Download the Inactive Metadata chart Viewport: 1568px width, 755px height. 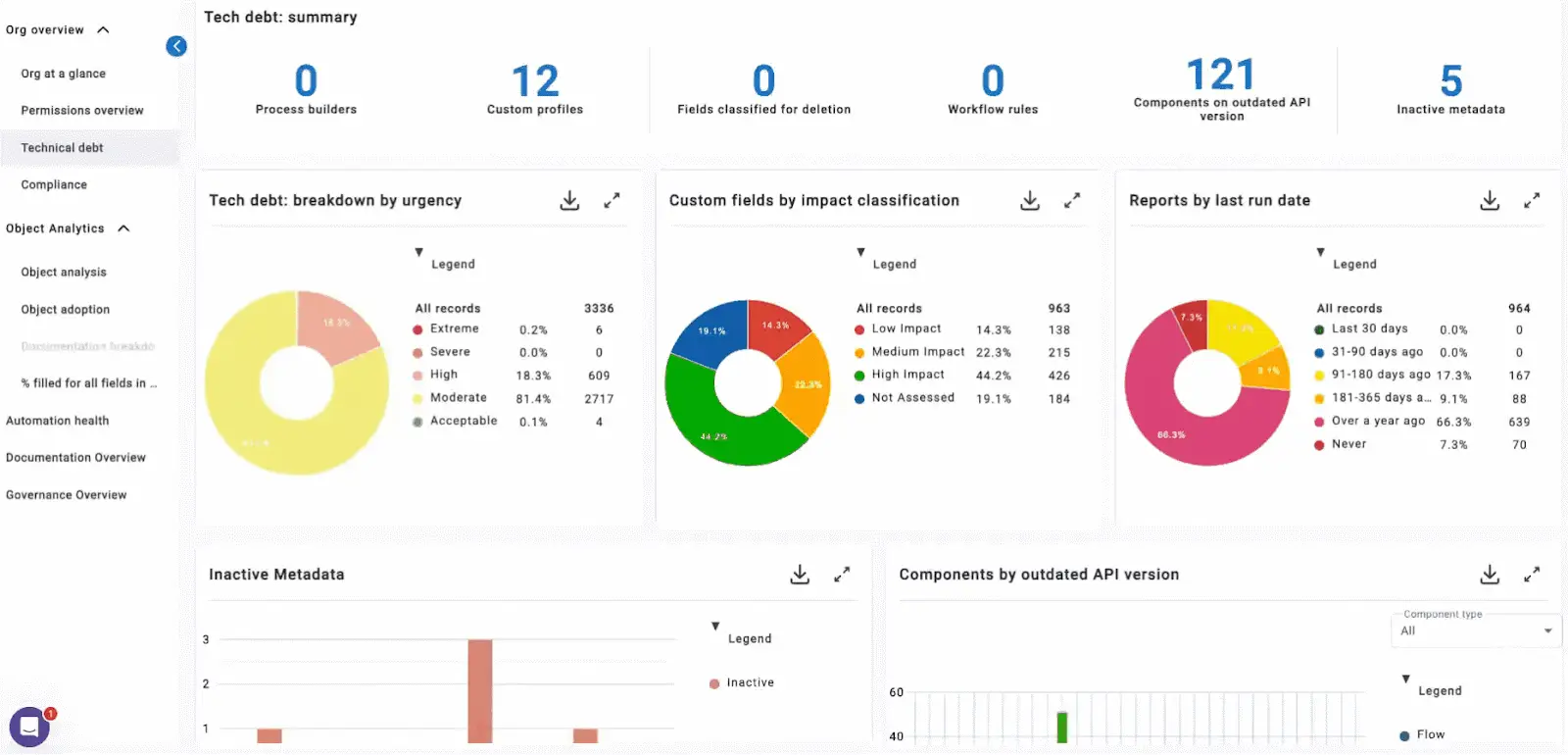click(x=800, y=576)
